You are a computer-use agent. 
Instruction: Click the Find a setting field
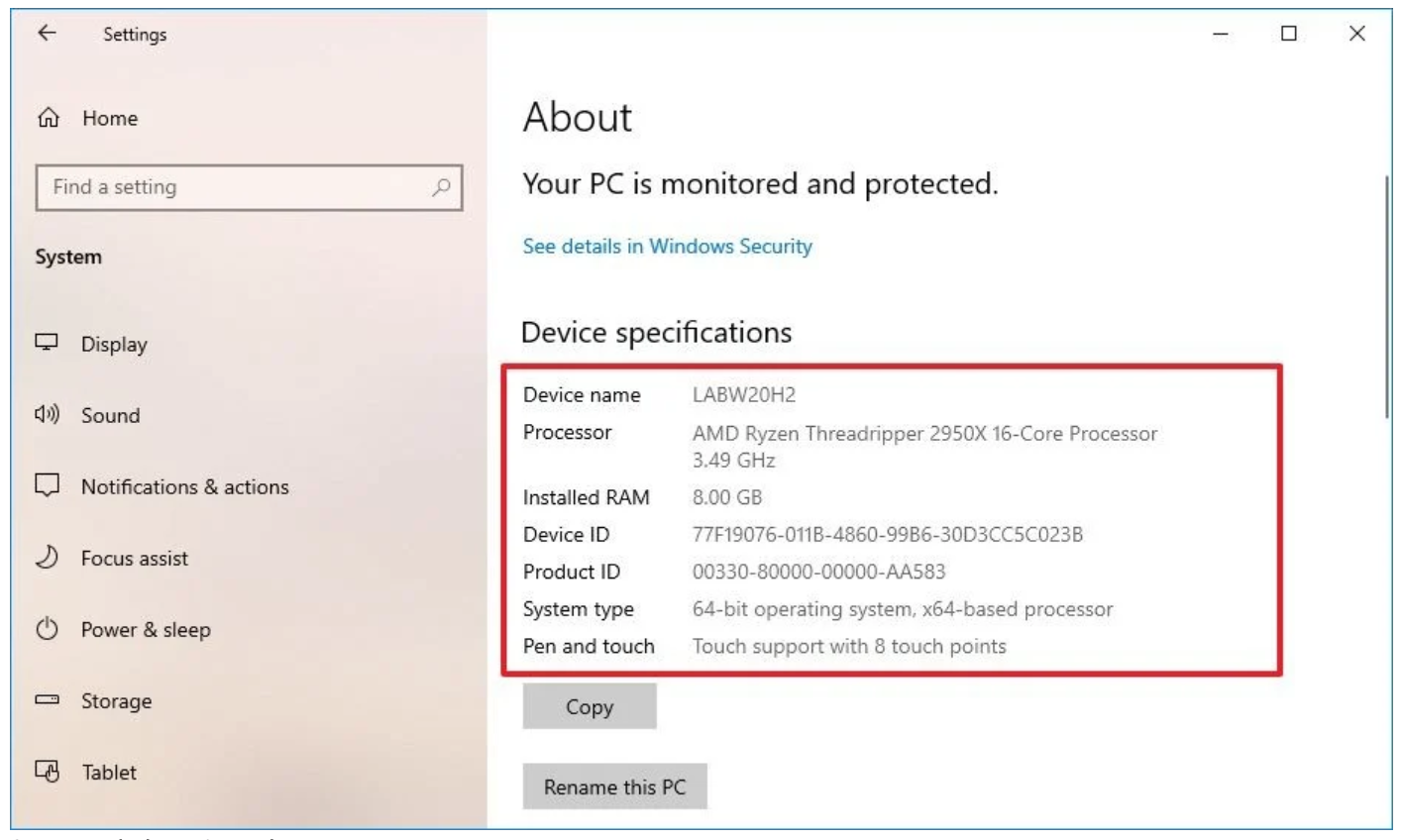[238, 187]
